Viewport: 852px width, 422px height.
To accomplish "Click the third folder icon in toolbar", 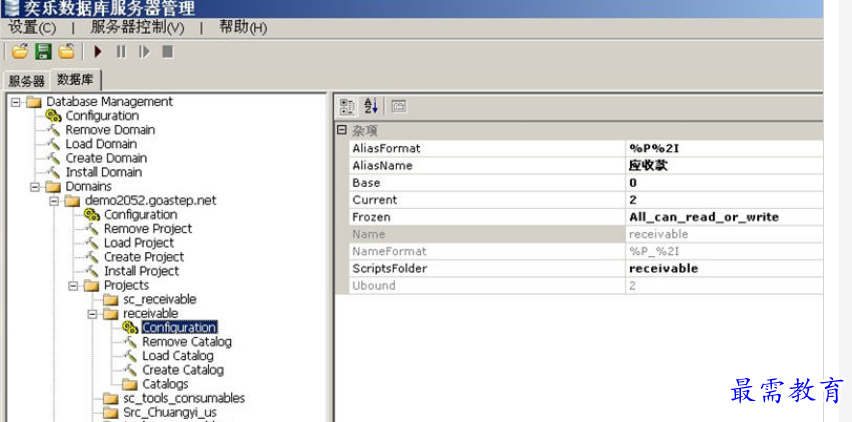I will click(66, 52).
